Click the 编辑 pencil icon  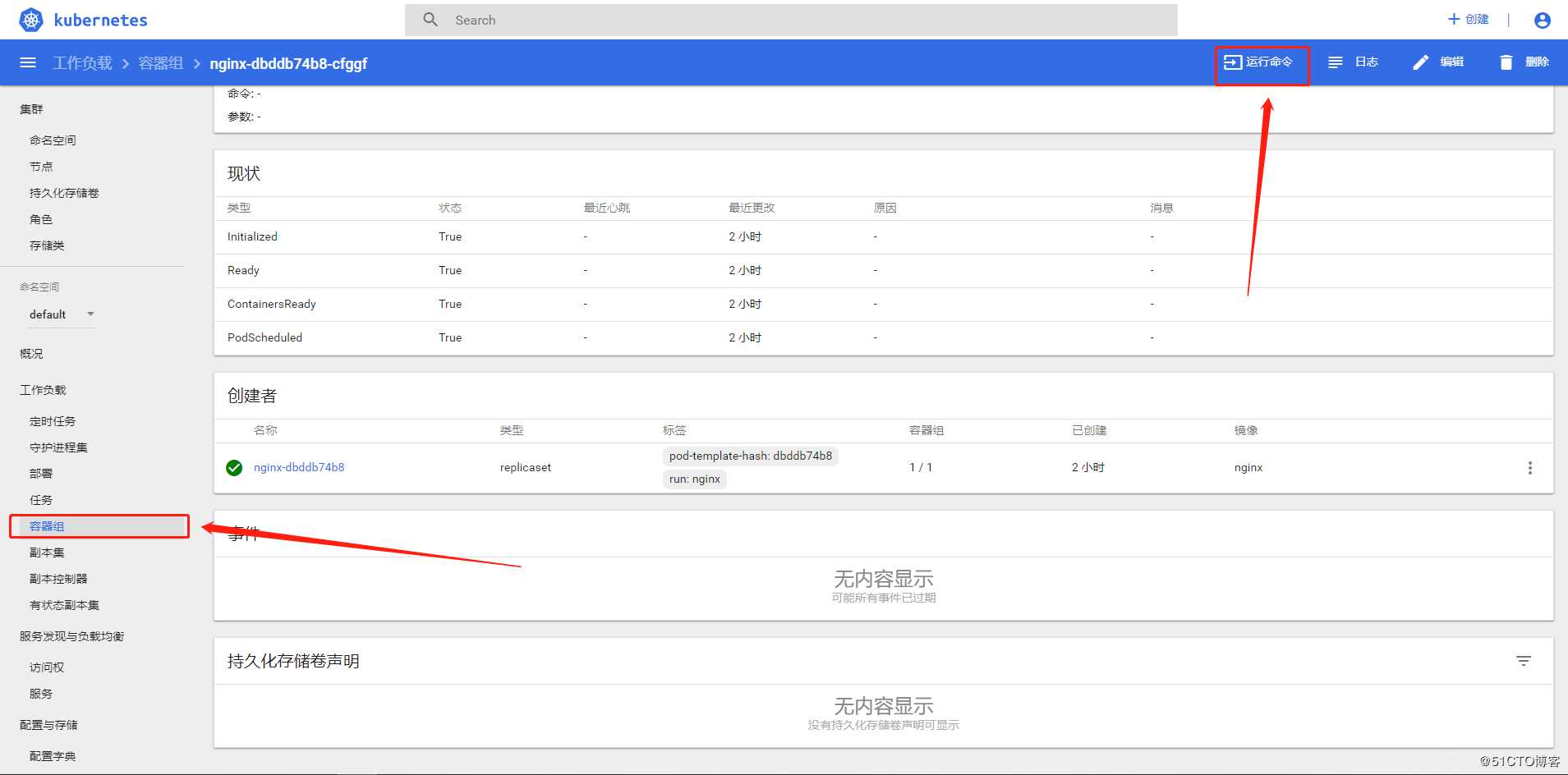click(x=1420, y=62)
